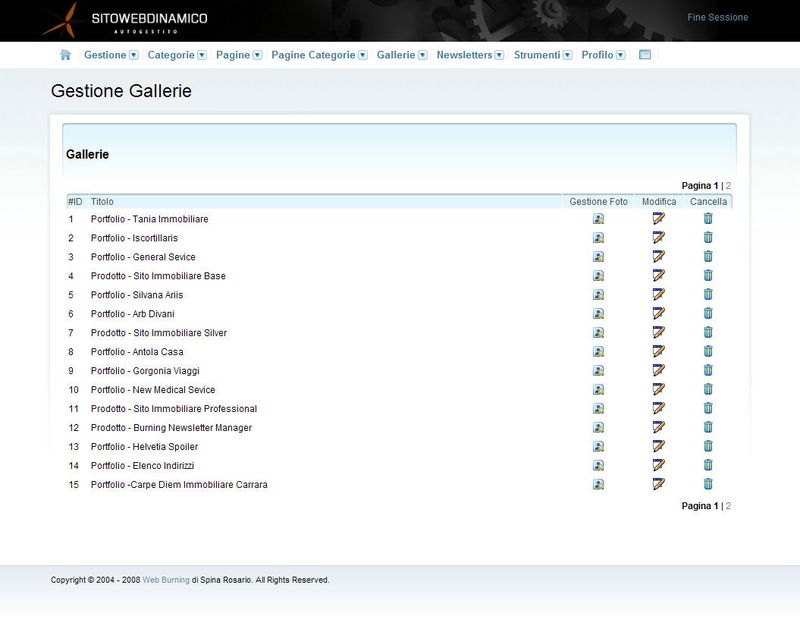This screenshot has width=800, height=626.
Task: Click Fine Sessione to log out
Action: tap(717, 17)
